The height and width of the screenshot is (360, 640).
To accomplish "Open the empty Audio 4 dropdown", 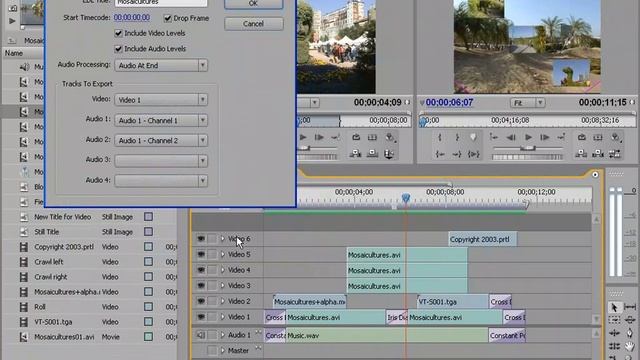I will [x=161, y=180].
